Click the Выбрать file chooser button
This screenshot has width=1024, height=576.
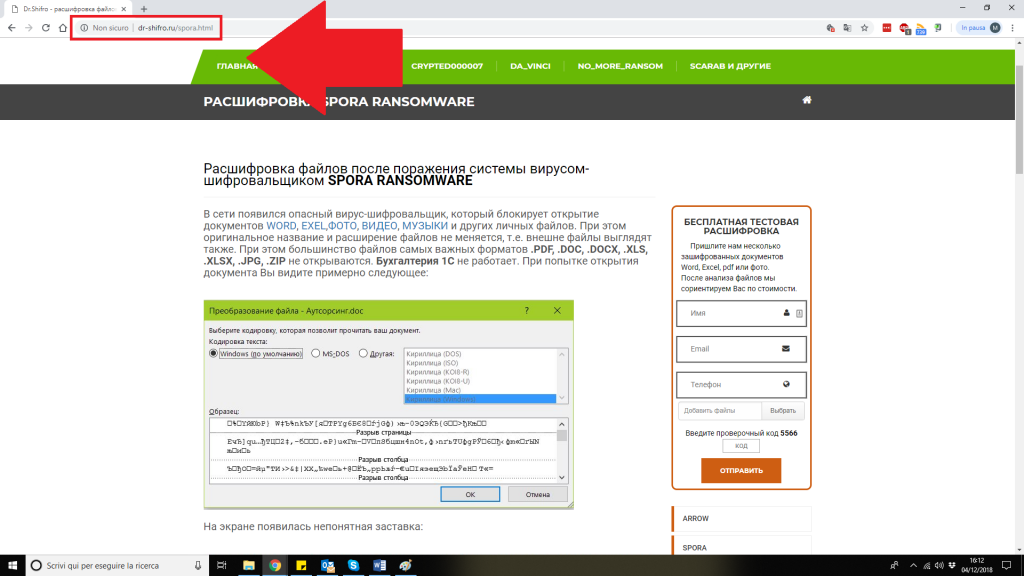tap(782, 411)
